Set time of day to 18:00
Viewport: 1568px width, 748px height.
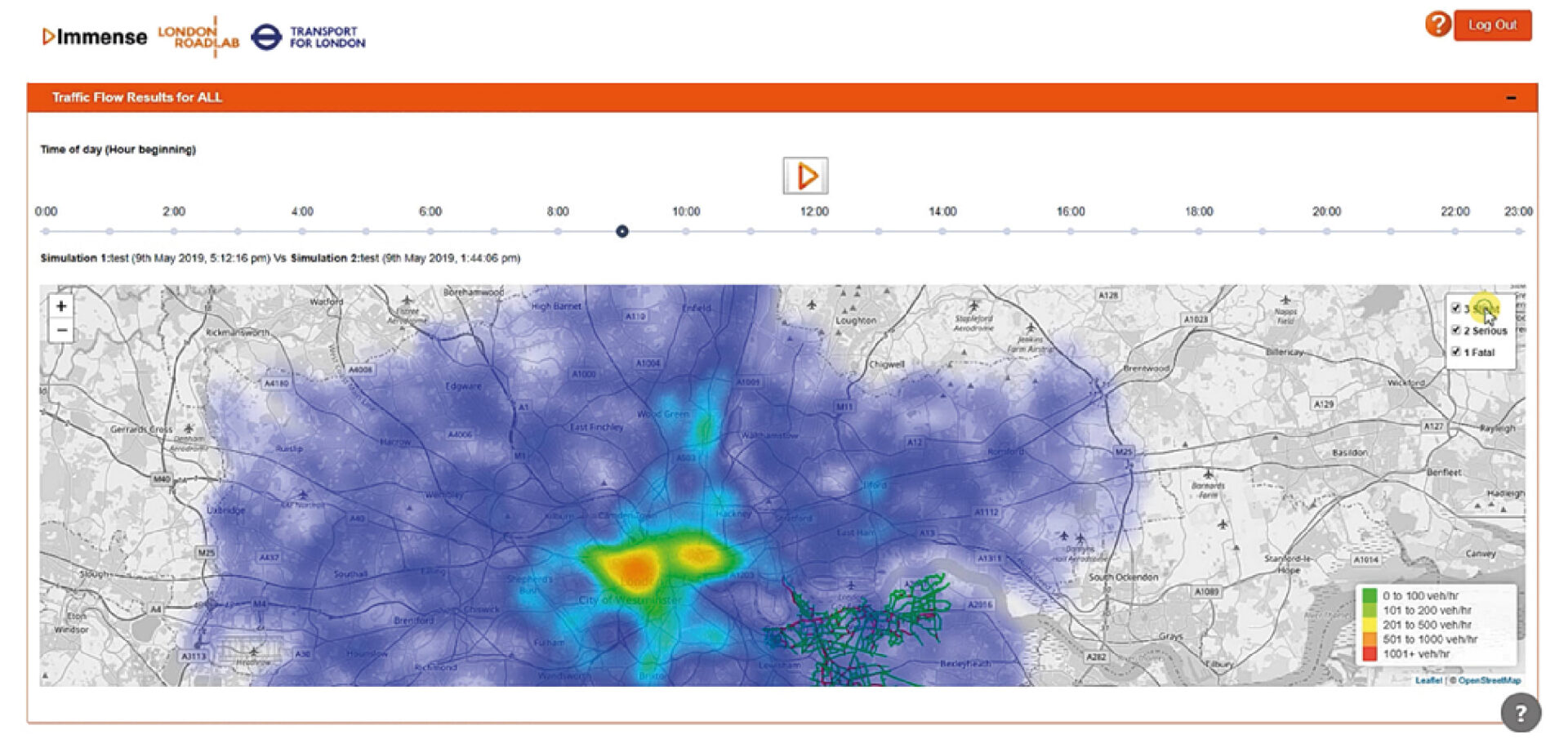tap(1199, 232)
